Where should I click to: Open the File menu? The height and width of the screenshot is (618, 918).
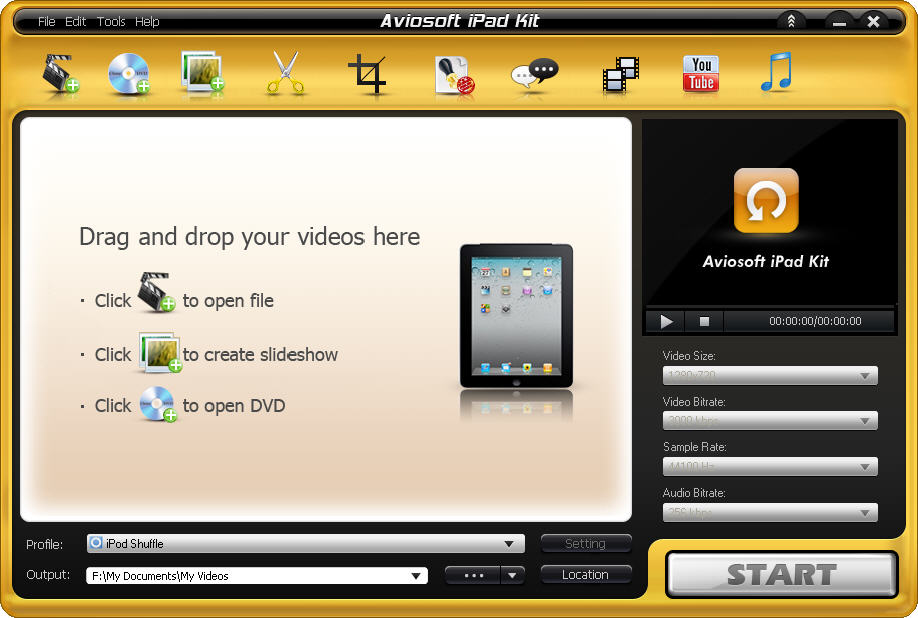pos(46,22)
